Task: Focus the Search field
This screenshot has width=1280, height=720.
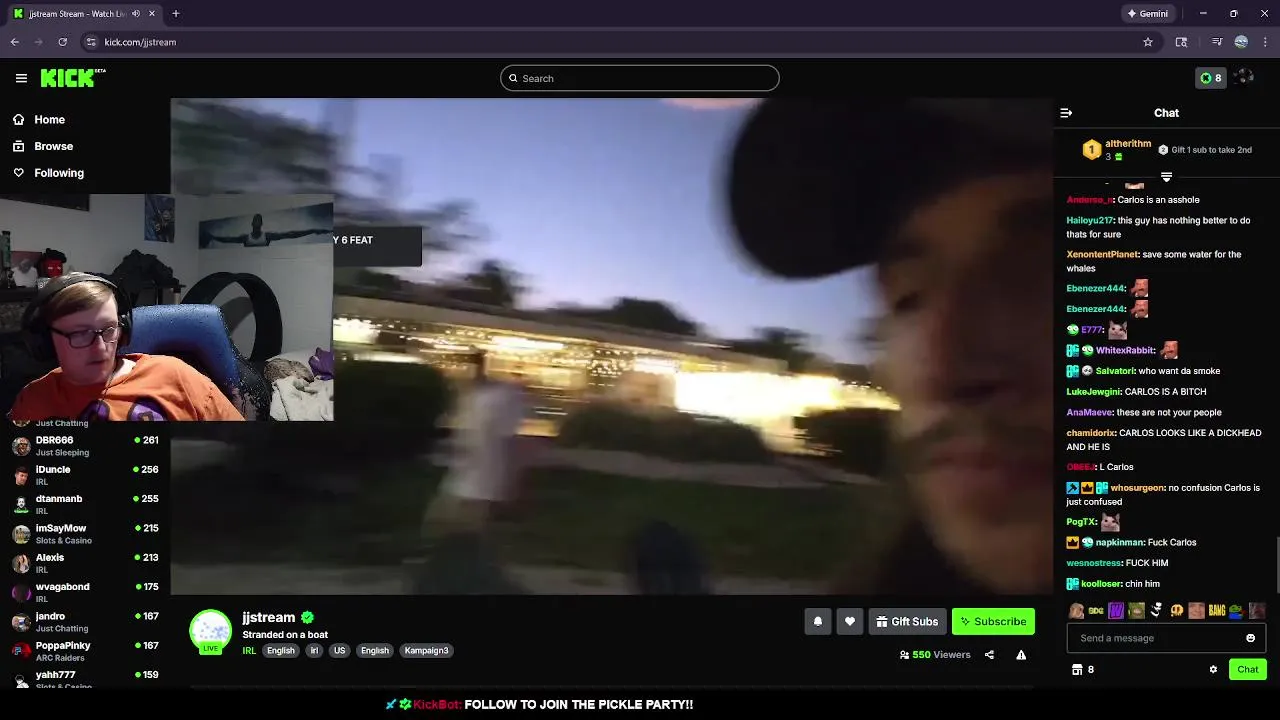Action: [640, 78]
